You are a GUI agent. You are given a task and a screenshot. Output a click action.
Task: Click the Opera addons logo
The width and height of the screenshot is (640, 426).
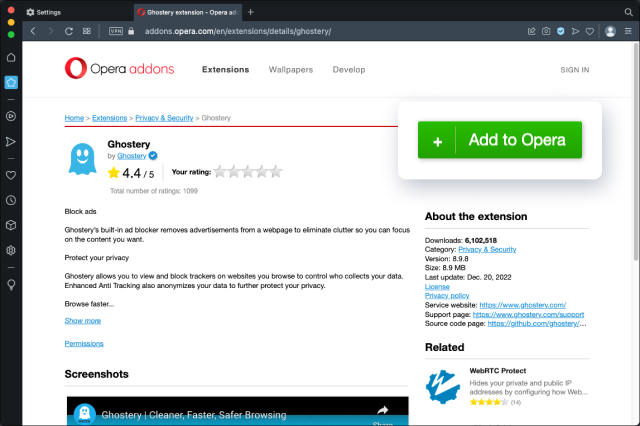pos(119,69)
